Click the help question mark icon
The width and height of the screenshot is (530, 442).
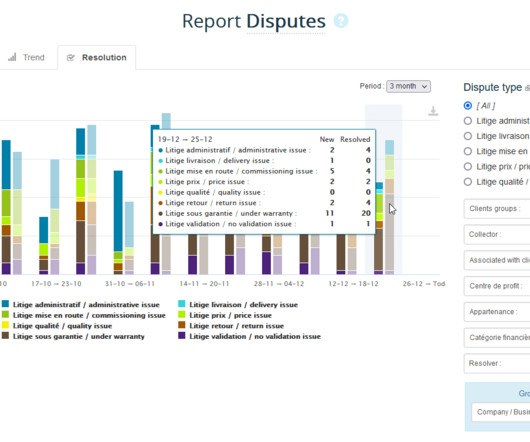341,21
